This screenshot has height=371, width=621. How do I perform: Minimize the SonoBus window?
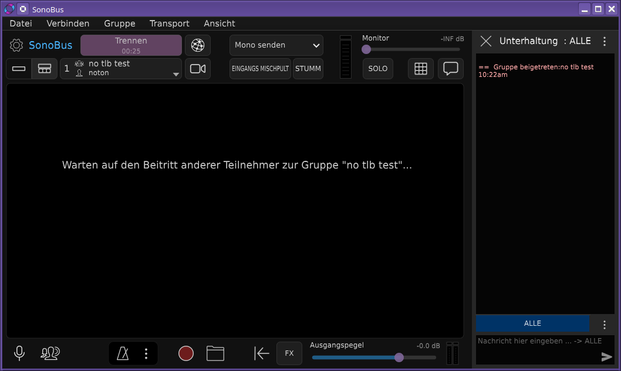(x=585, y=9)
